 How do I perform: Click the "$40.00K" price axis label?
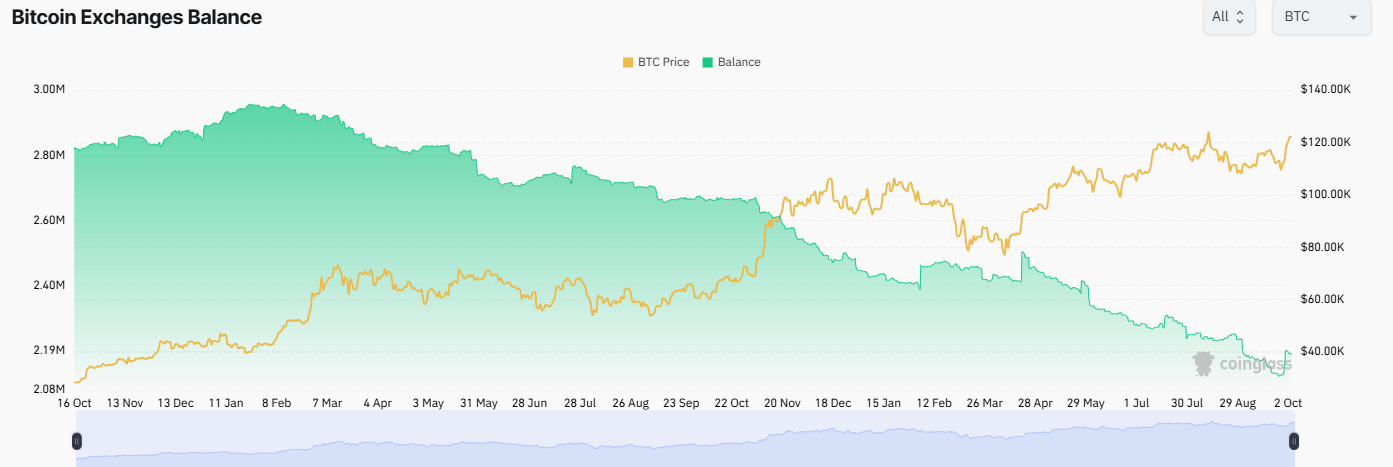pos(1324,351)
